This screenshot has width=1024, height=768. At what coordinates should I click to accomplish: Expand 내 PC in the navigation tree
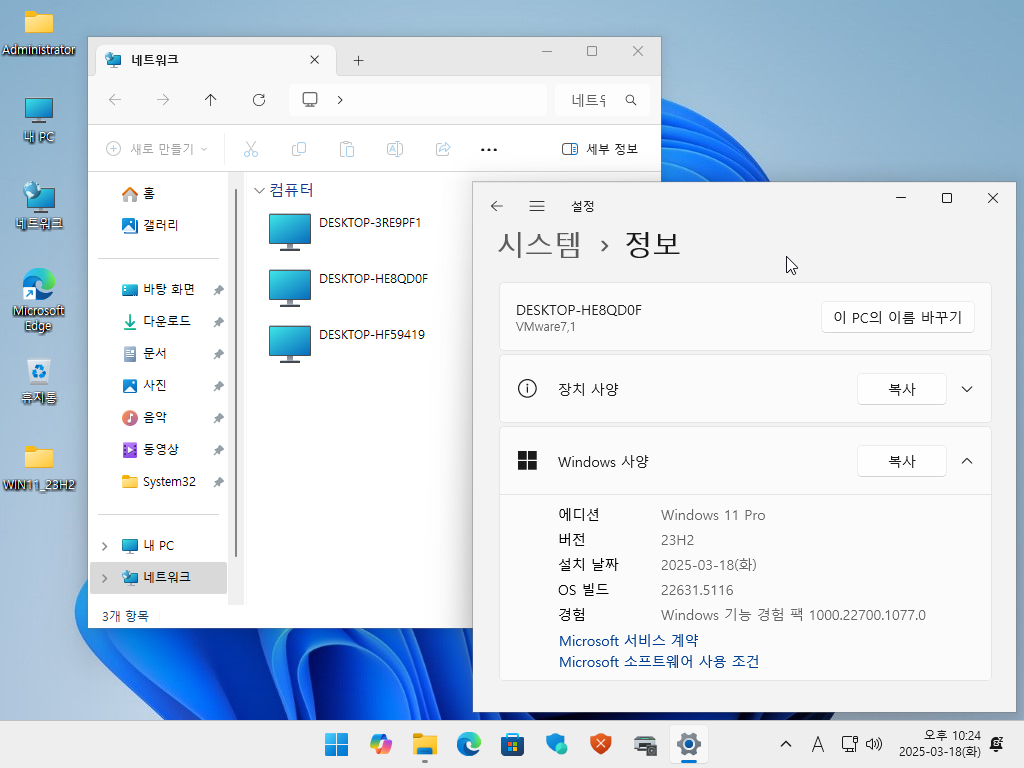point(104,546)
